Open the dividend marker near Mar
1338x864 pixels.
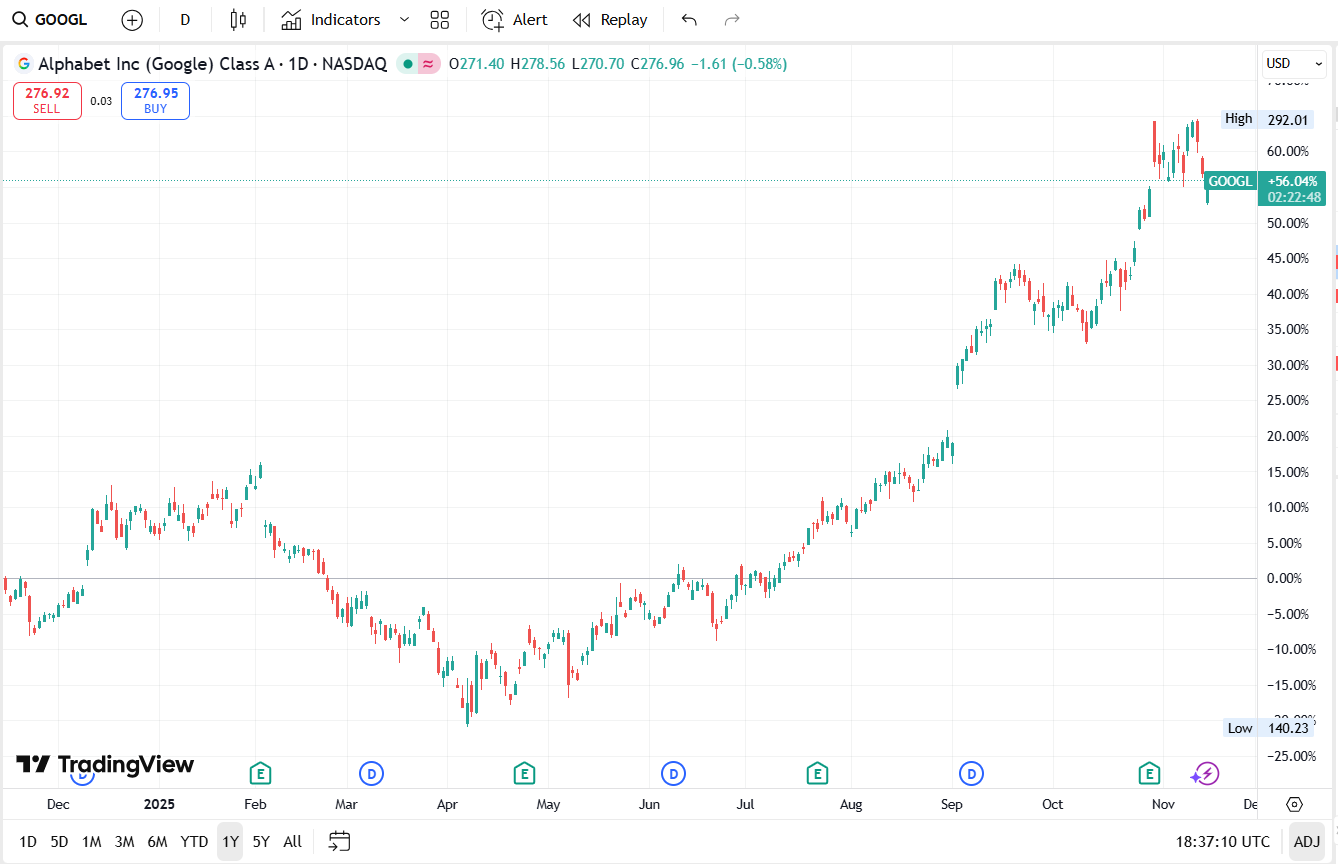[371, 773]
